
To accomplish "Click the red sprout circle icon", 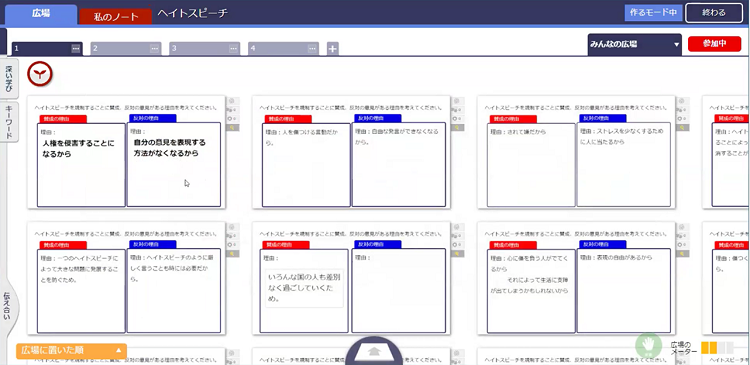I will point(40,74).
